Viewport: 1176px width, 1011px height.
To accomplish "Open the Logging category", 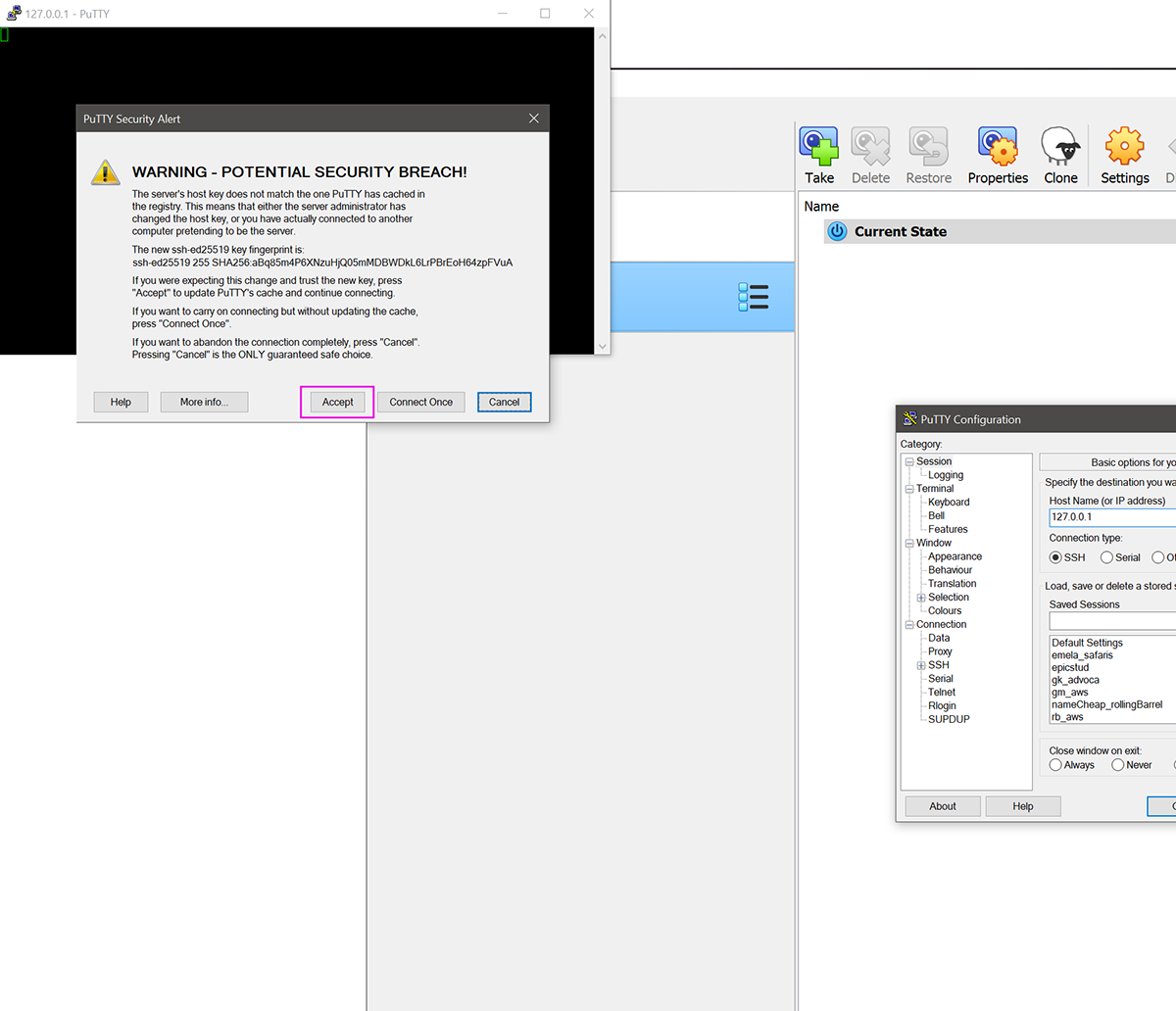I will click(946, 475).
